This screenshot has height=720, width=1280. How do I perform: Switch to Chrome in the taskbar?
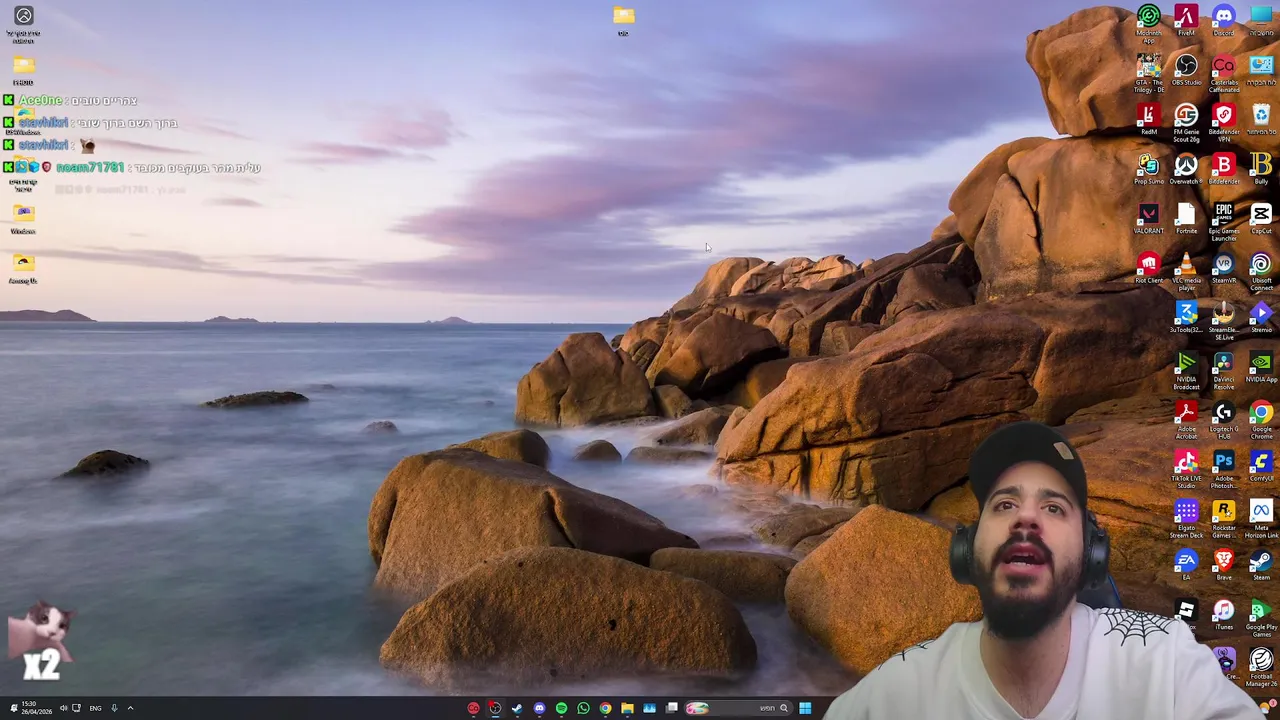[605, 708]
